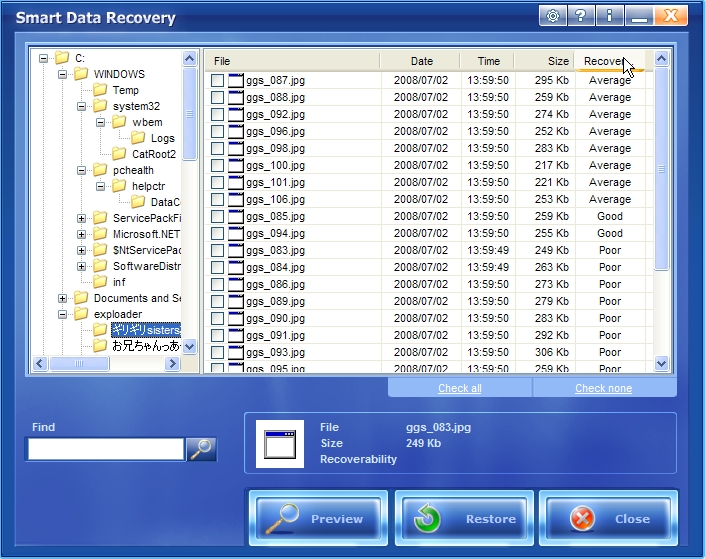Select the SoftwareDistribution folder in the tree

pyautogui.click(x=147, y=266)
